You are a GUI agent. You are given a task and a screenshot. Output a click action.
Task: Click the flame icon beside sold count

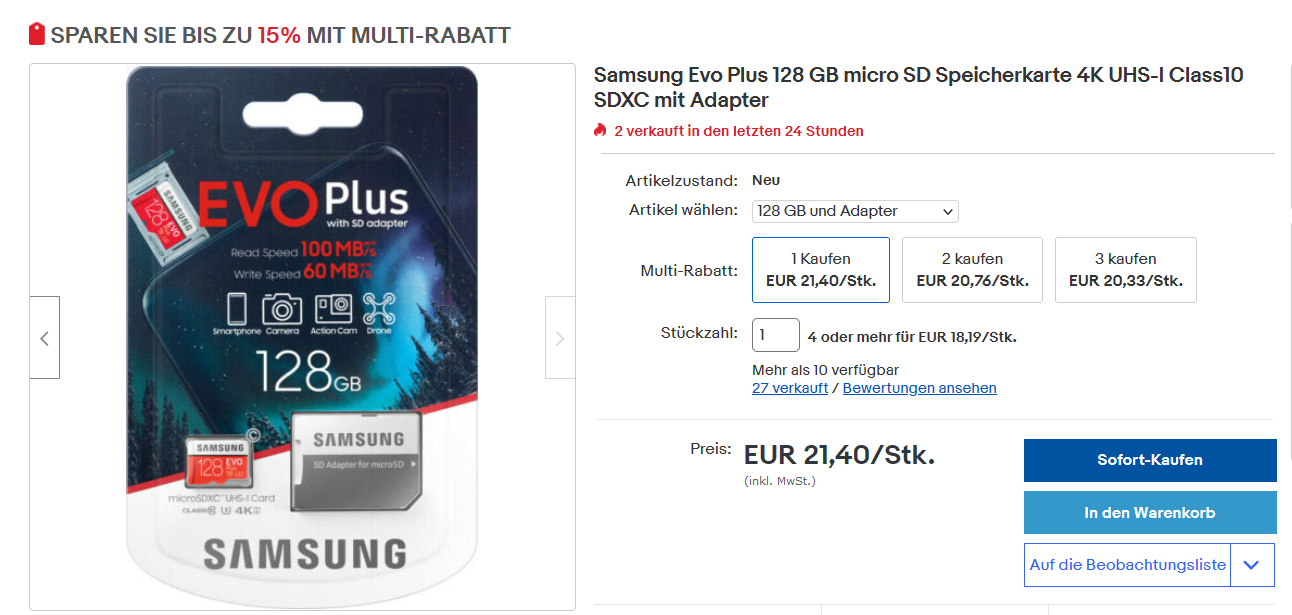pyautogui.click(x=600, y=130)
